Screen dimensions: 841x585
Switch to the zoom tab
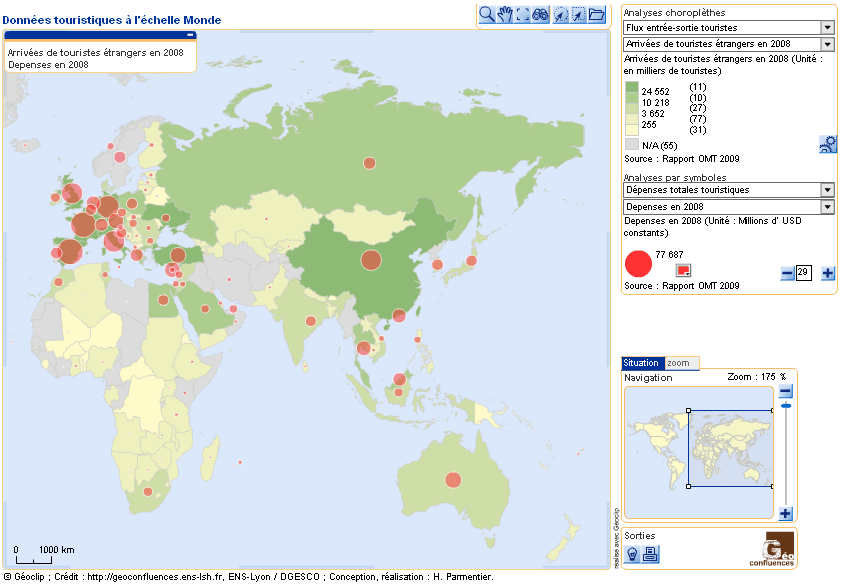[679, 363]
